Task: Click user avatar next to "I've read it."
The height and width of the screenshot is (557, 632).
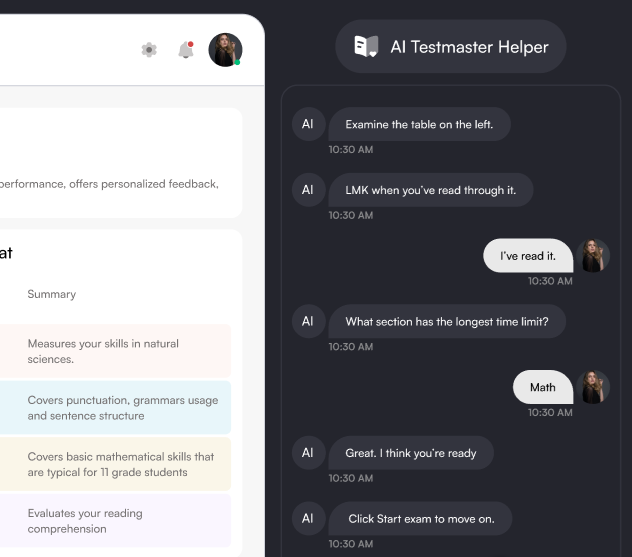Action: click(593, 256)
